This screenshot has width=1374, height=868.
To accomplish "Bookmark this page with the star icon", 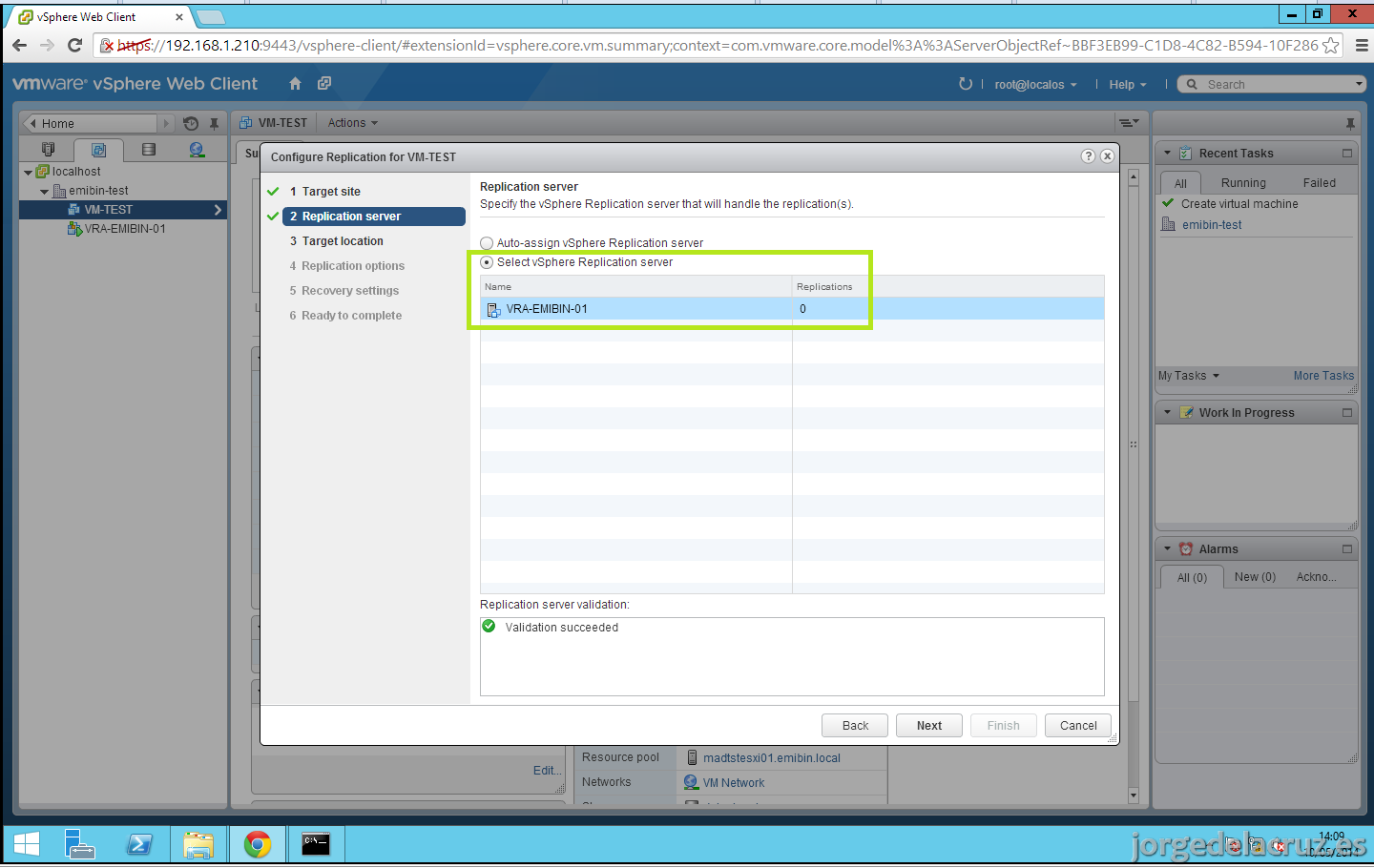I will (1331, 45).
